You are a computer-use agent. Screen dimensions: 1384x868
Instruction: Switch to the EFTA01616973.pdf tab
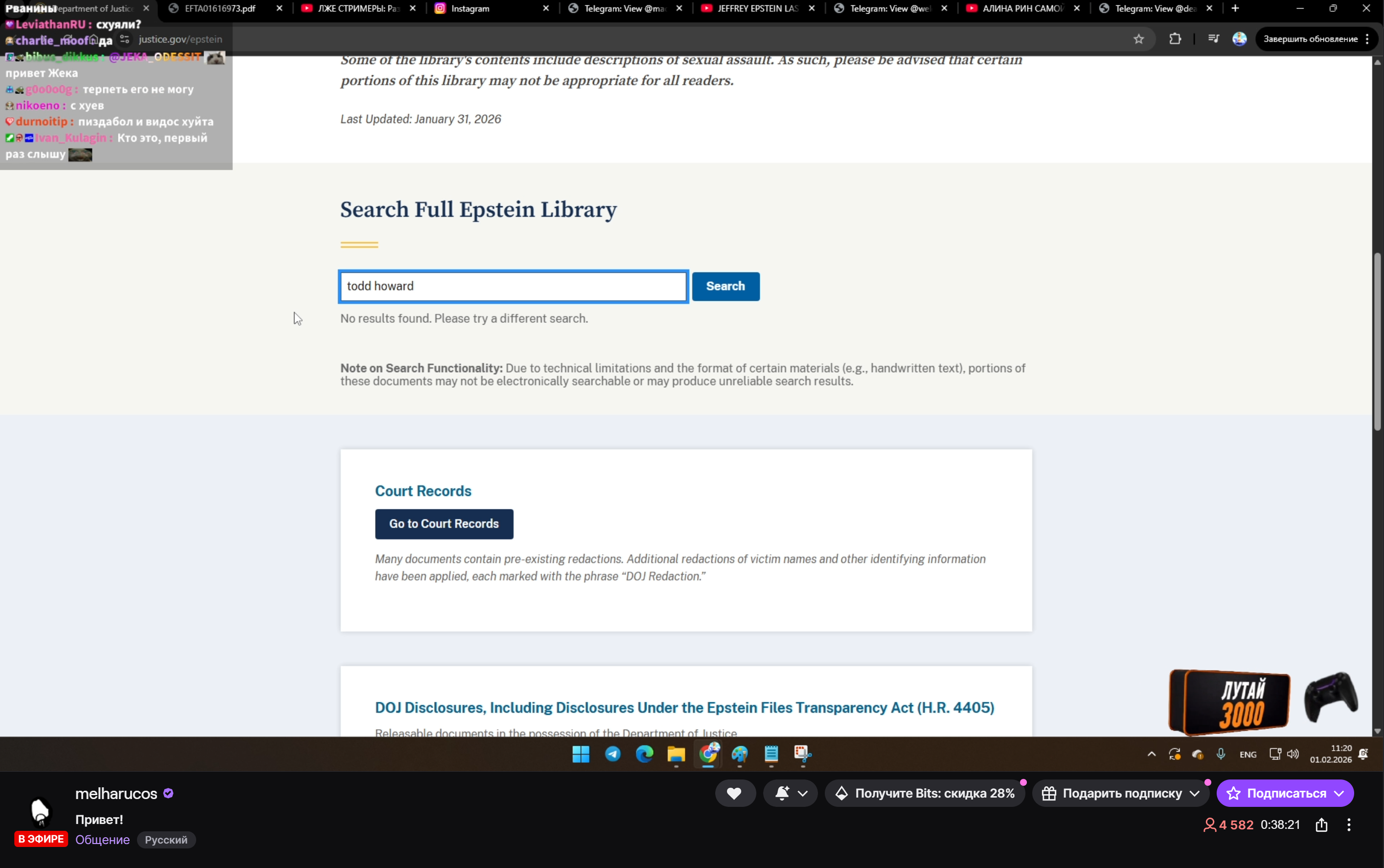[220, 9]
